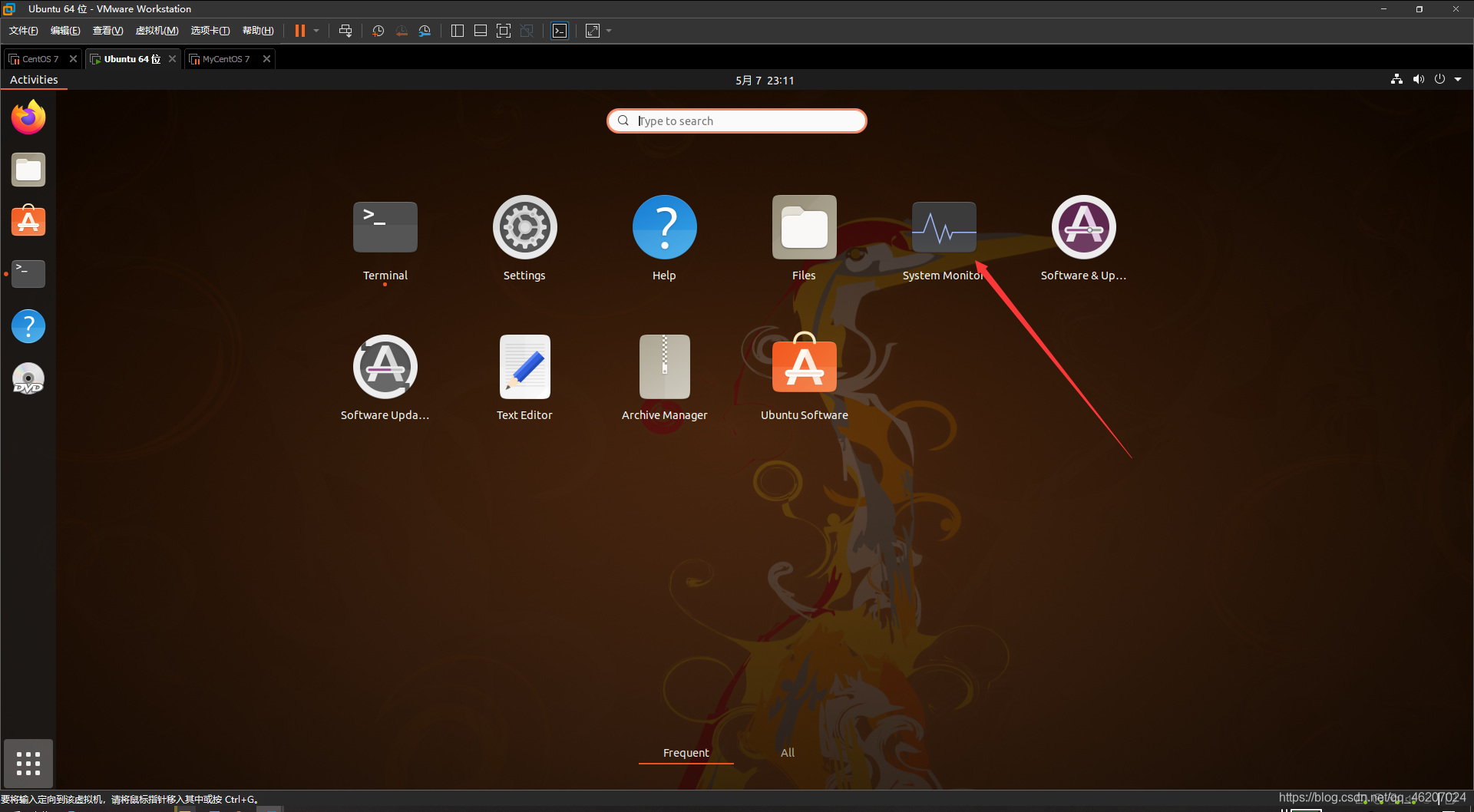Open Software & Updates
Viewport: 1474px width, 812px height.
coord(1082,226)
